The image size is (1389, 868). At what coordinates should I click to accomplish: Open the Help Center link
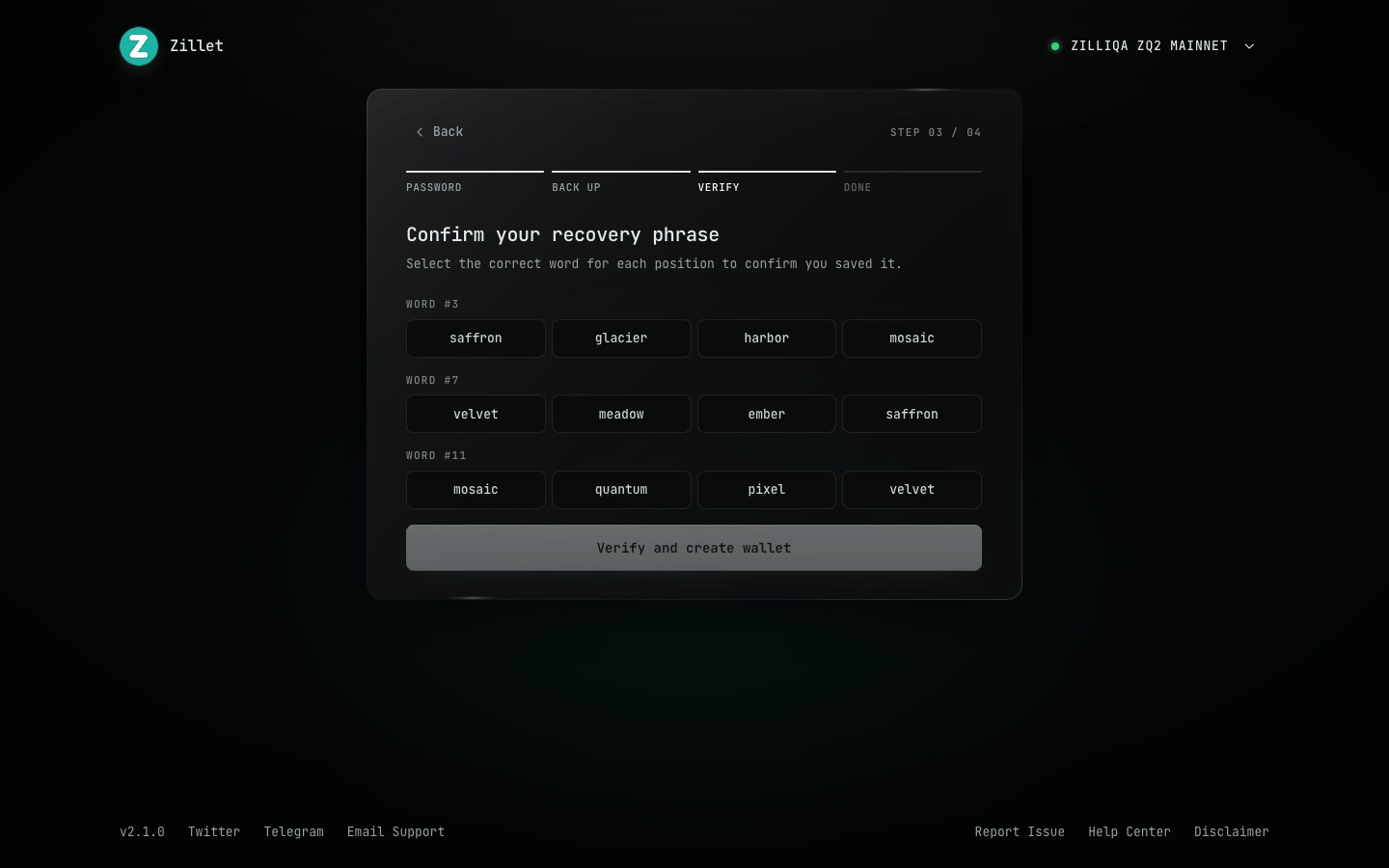pos(1130,831)
